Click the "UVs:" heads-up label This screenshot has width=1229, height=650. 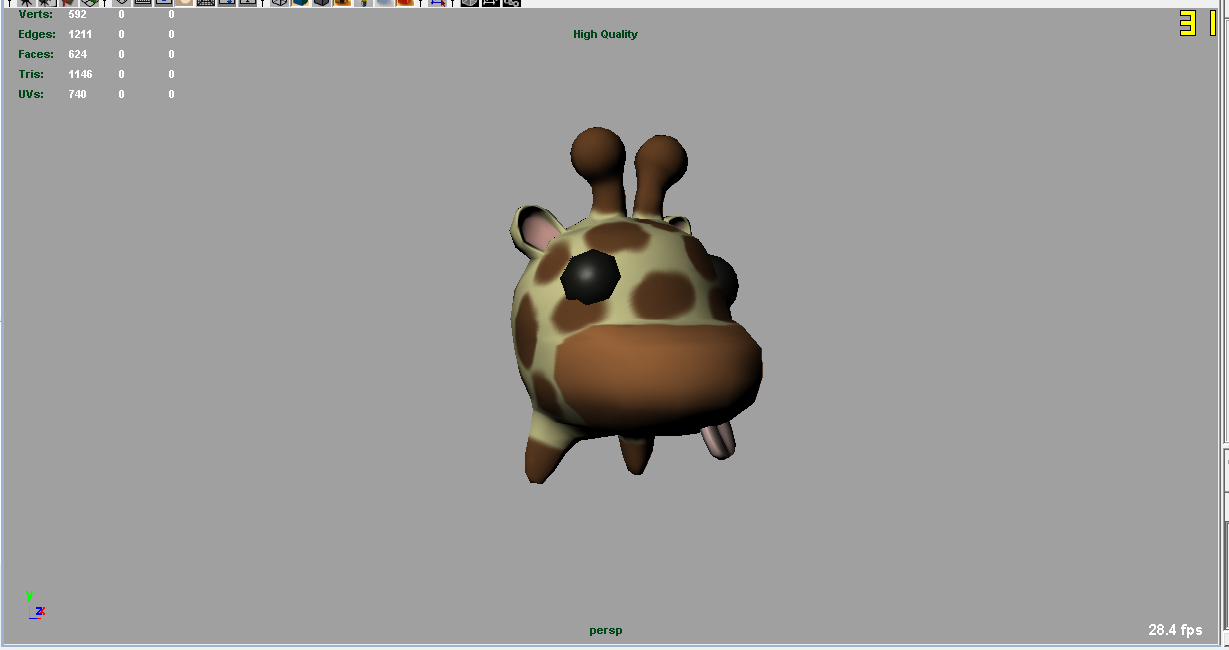click(31, 94)
